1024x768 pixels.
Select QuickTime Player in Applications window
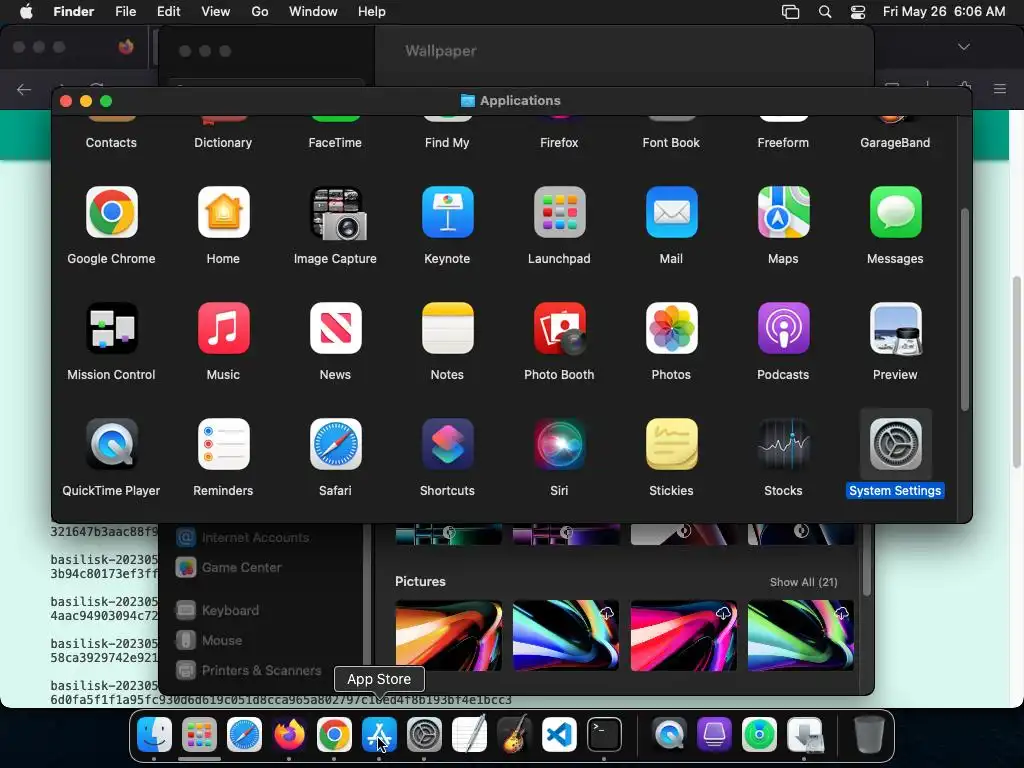tap(112, 444)
